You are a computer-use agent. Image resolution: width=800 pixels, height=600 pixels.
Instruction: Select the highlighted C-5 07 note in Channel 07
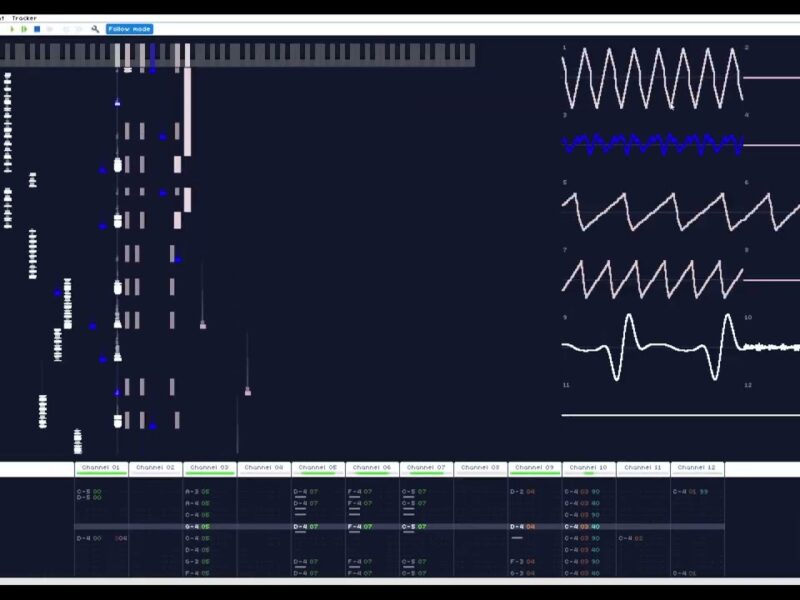coord(414,527)
